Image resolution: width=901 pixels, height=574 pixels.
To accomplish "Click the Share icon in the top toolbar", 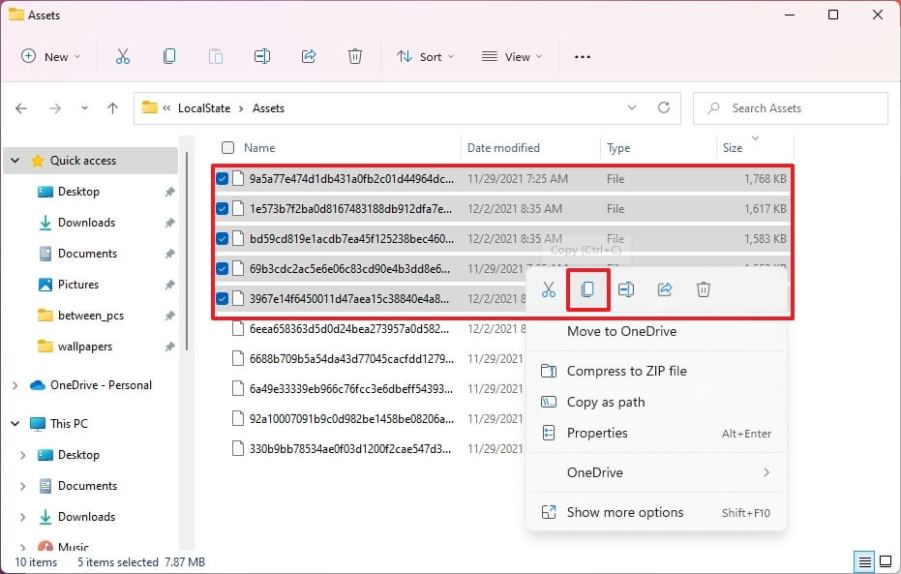I will click(309, 56).
